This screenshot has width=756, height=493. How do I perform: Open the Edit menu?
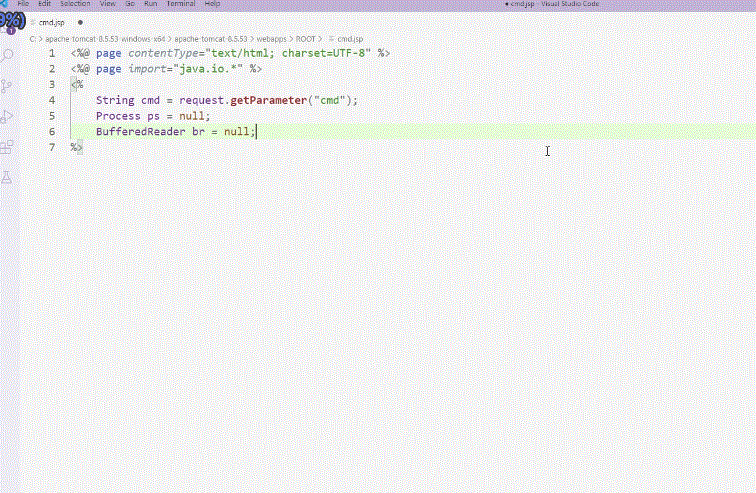coord(44,3)
